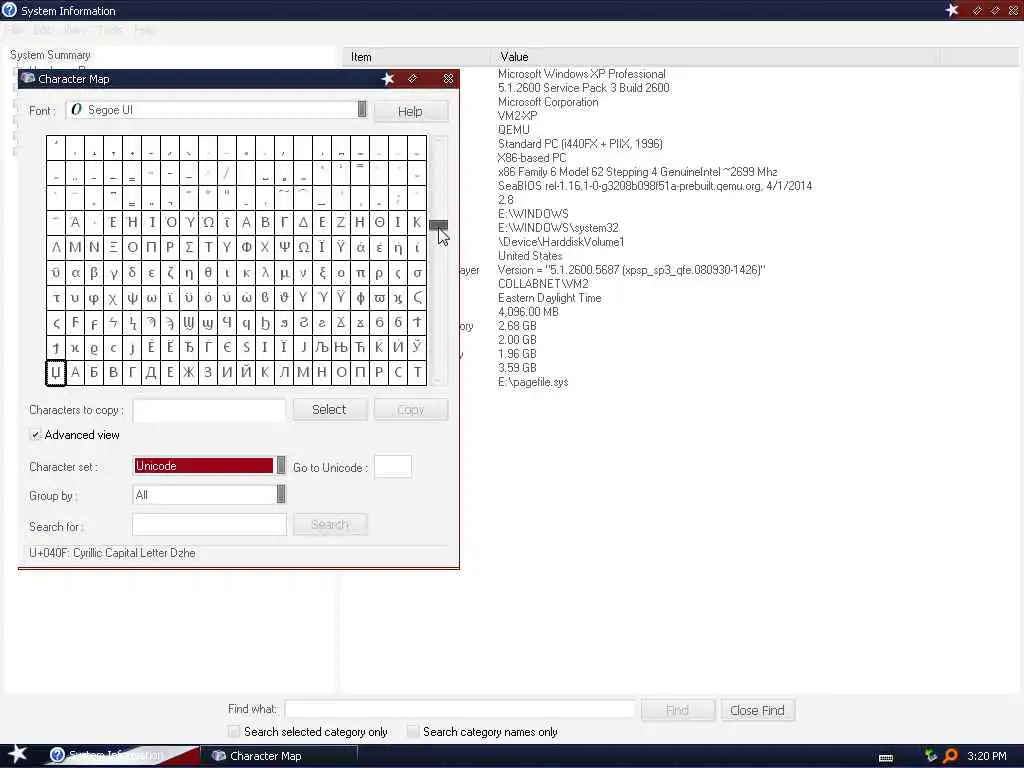The image size is (1024, 768).
Task: Click the COLLABNET\VM2 value
Action: tap(543, 283)
